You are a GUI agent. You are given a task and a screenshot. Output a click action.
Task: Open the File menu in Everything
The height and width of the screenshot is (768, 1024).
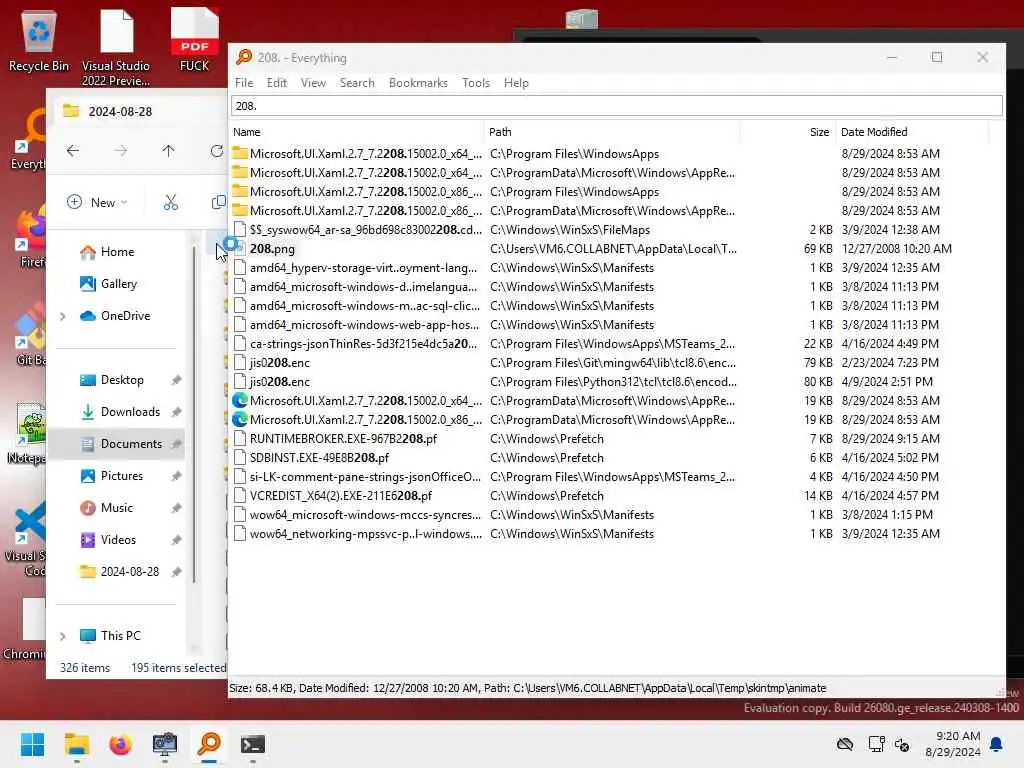pos(244,83)
